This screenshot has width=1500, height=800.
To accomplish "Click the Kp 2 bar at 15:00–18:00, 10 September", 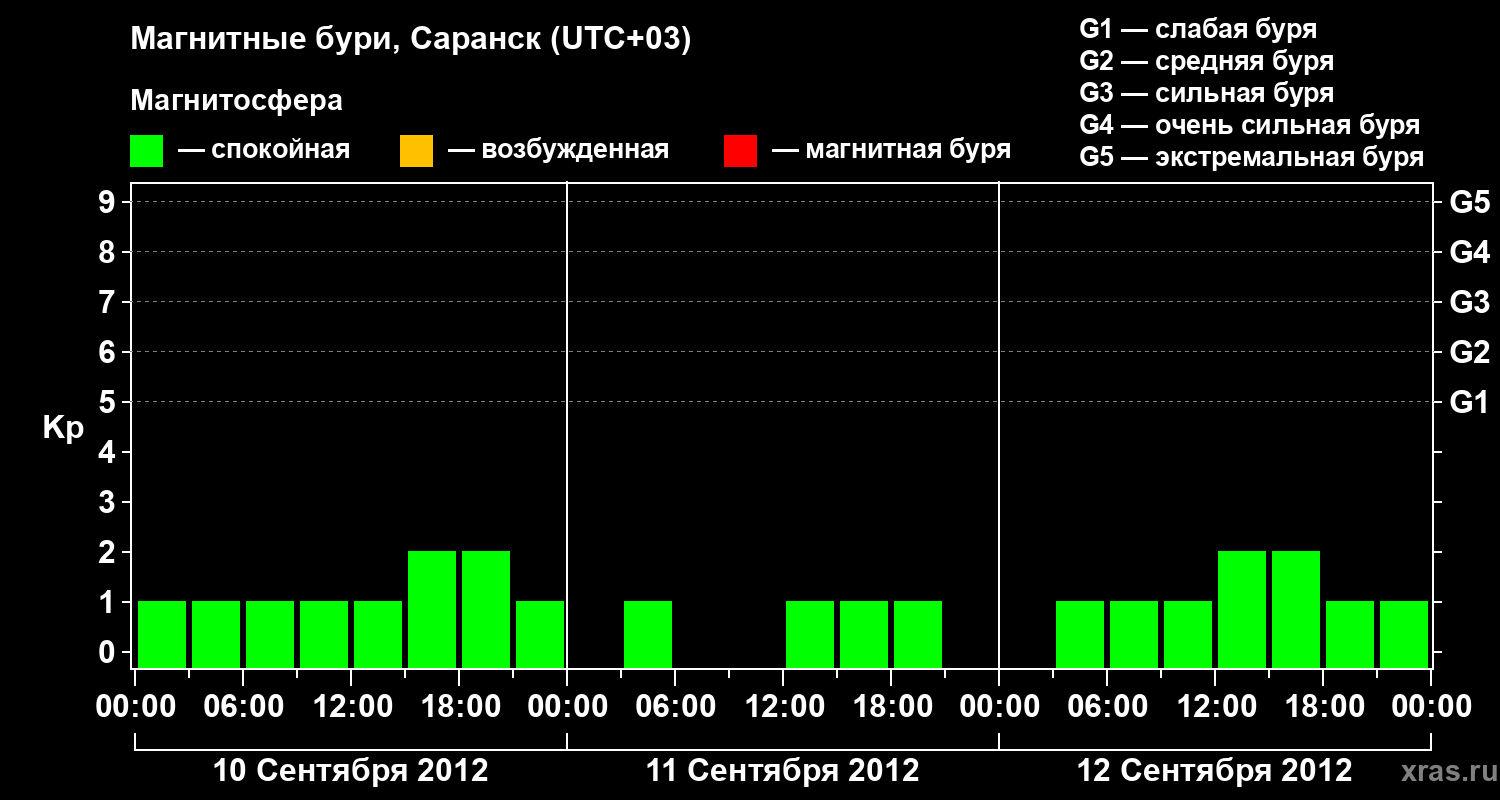I will [432, 609].
